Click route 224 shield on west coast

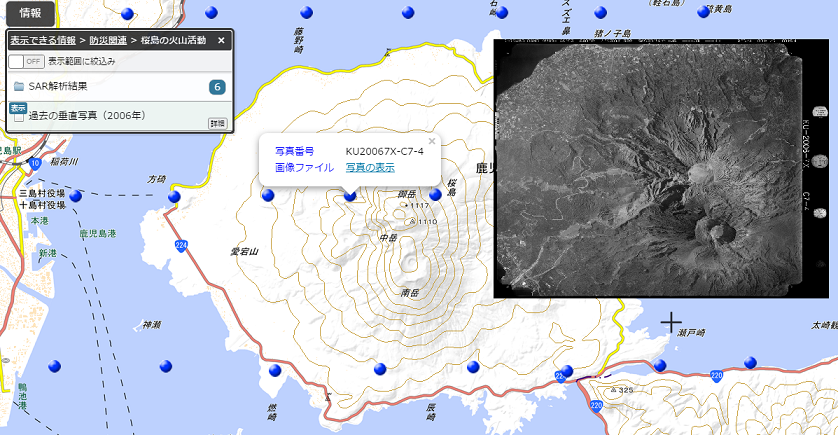(181, 244)
